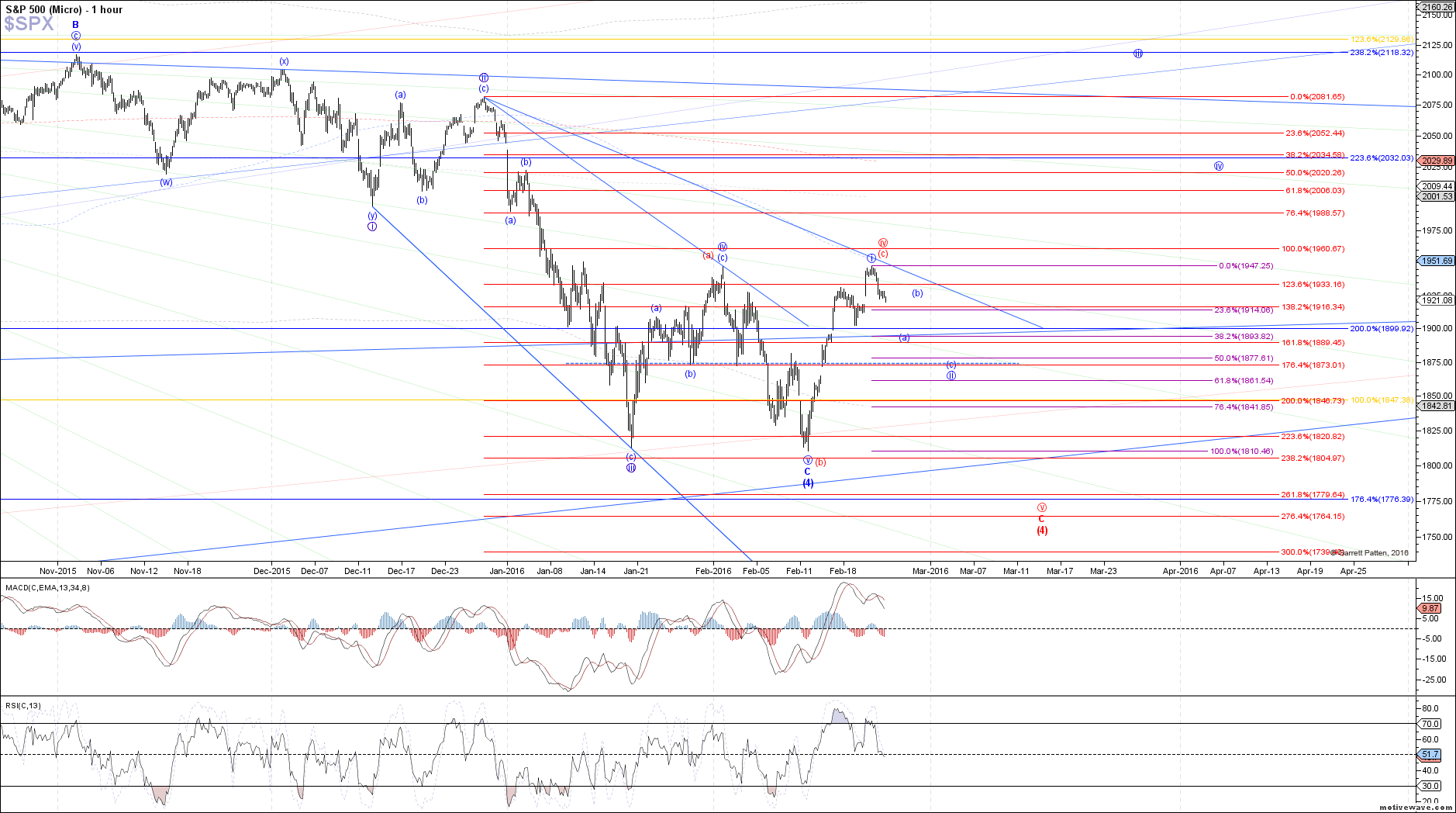
Task: Select the red 50.0%(2020.26) Fibonacci label
Action: [x=1315, y=173]
